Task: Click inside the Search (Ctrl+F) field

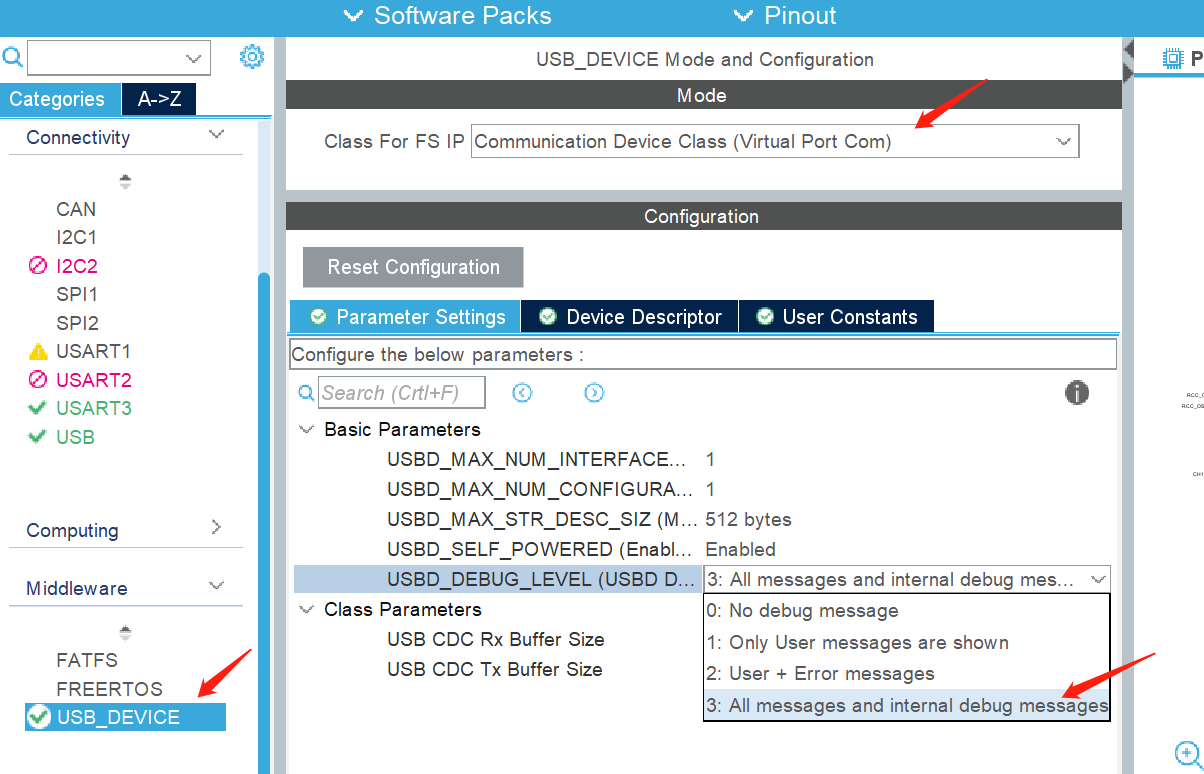Action: (400, 392)
